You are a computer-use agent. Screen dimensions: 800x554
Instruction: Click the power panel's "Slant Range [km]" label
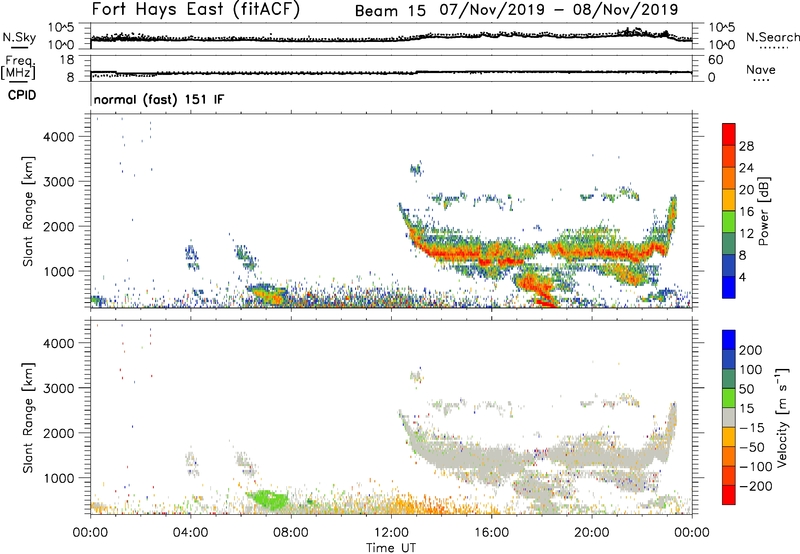click(28, 211)
